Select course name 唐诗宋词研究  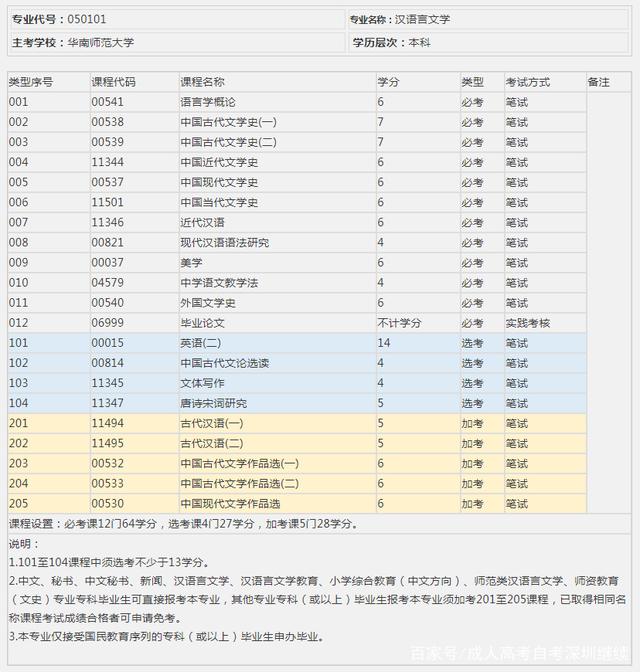point(213,403)
